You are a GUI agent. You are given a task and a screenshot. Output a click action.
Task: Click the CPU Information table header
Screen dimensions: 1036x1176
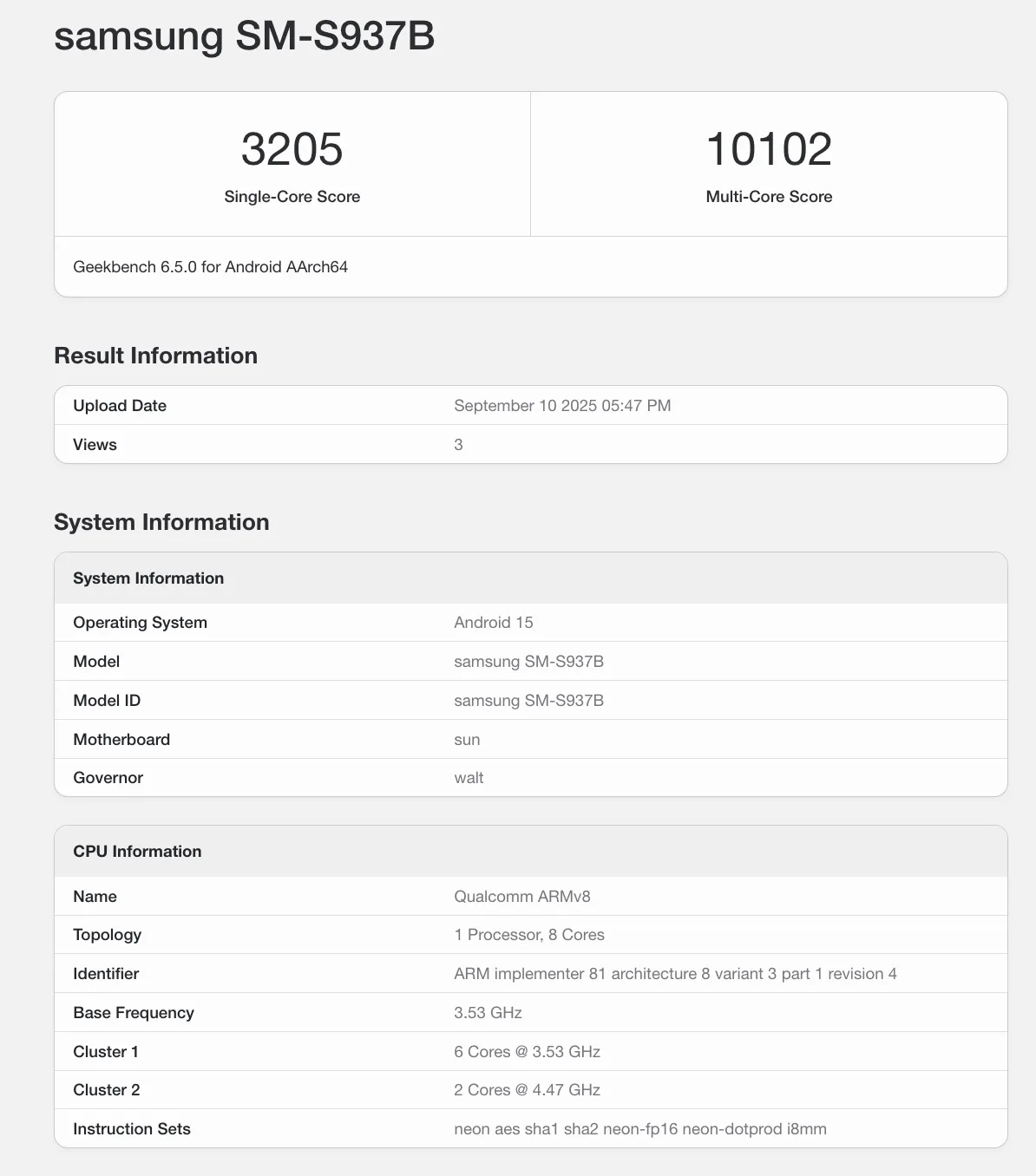(x=137, y=852)
